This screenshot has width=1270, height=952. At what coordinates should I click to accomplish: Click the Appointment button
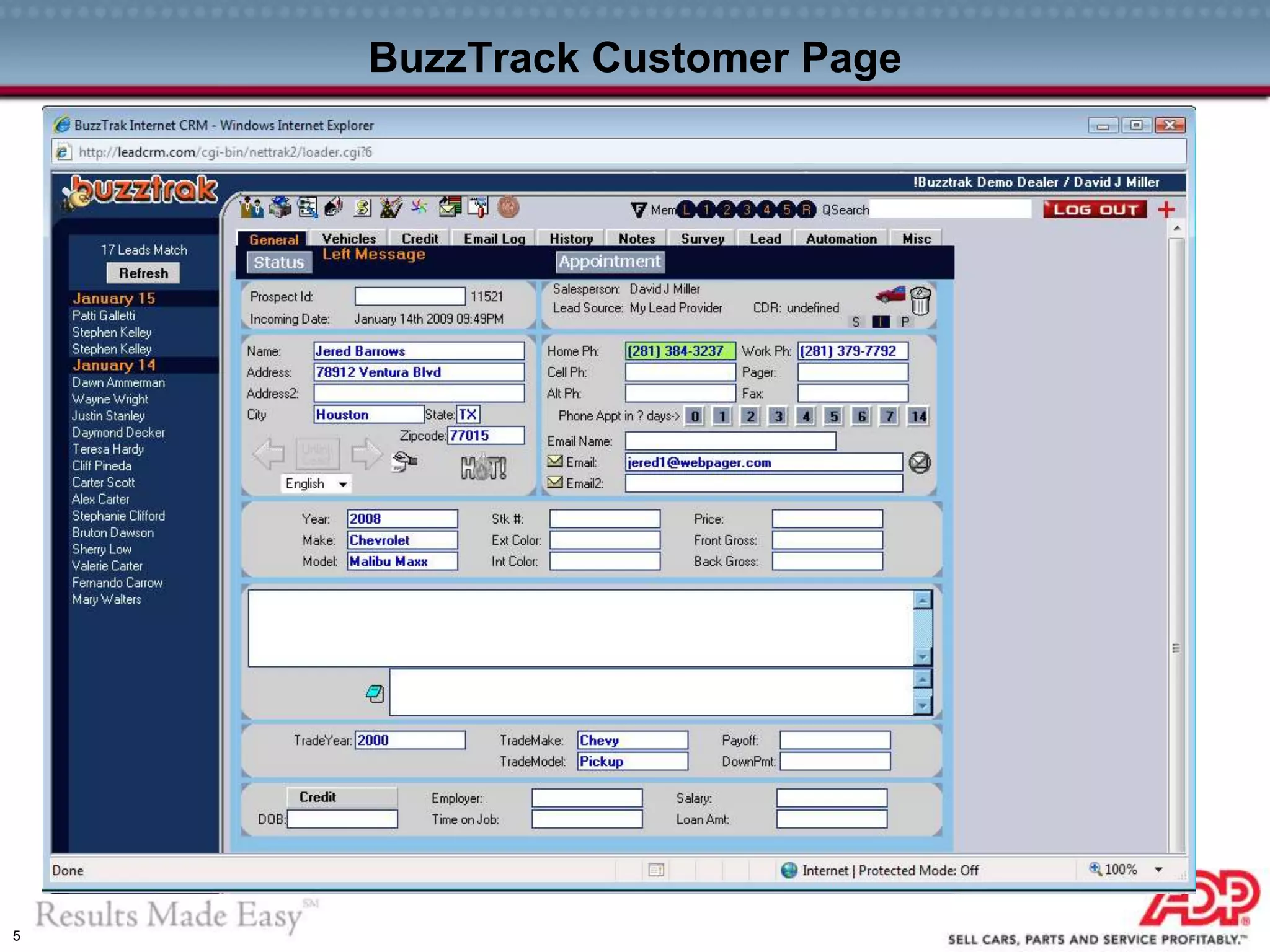pos(610,262)
